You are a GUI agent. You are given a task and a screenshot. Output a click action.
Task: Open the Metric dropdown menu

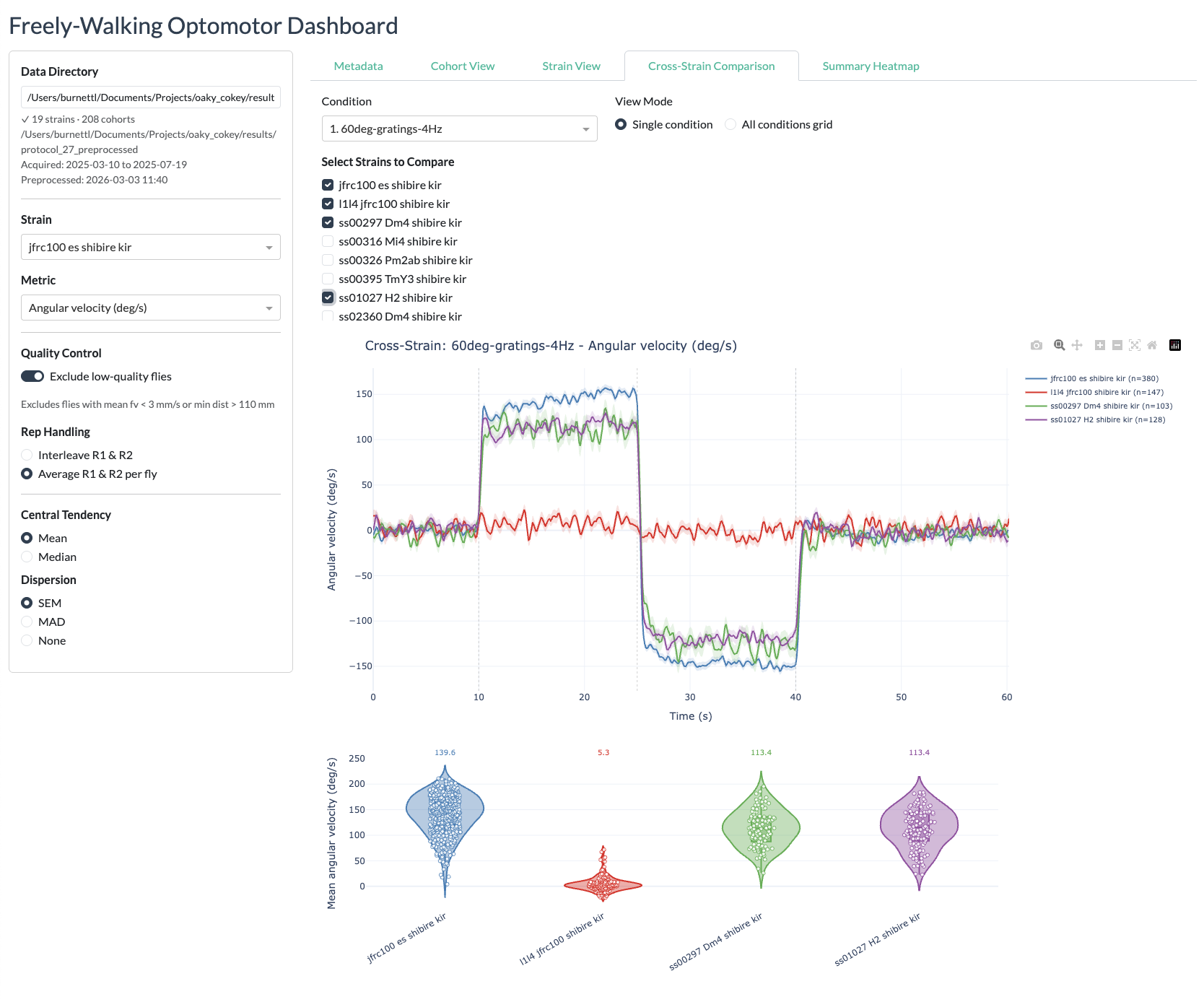[x=150, y=308]
